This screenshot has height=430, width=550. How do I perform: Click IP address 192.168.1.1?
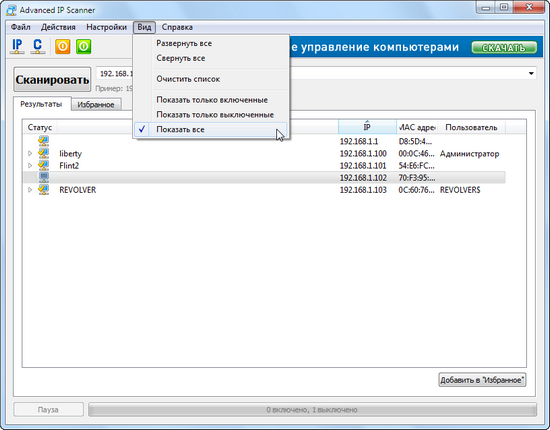[x=359, y=141]
